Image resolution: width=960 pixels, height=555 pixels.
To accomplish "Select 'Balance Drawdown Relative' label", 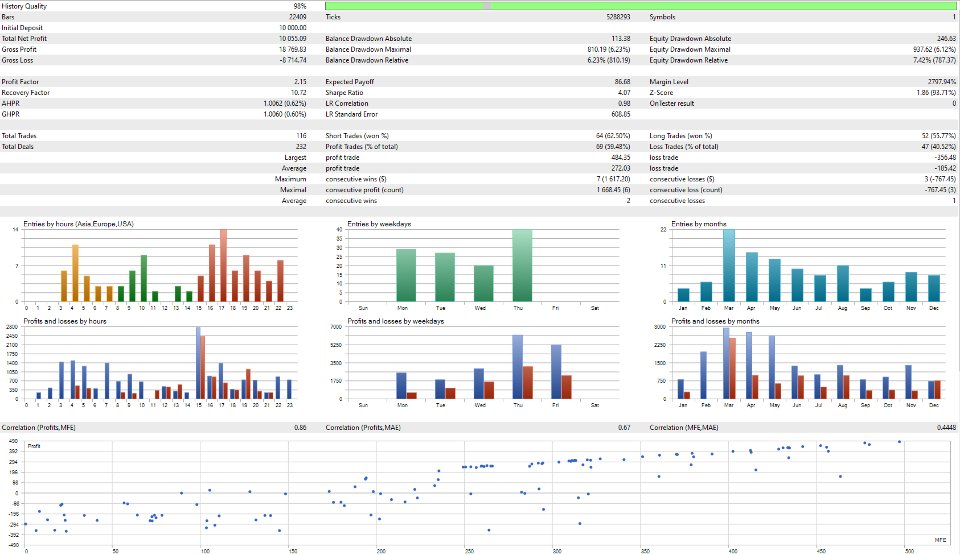I will (367, 61).
